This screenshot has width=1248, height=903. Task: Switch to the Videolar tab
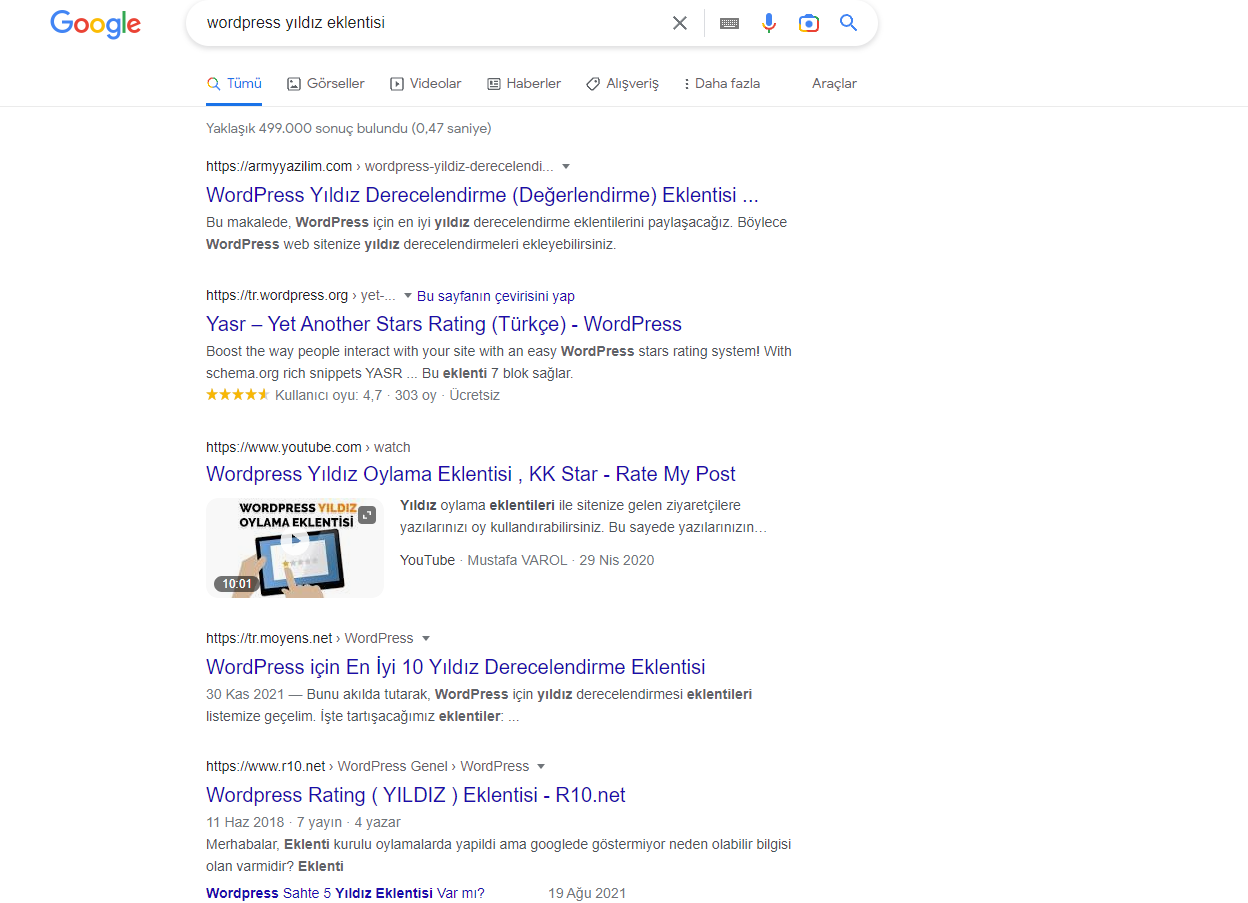426,84
